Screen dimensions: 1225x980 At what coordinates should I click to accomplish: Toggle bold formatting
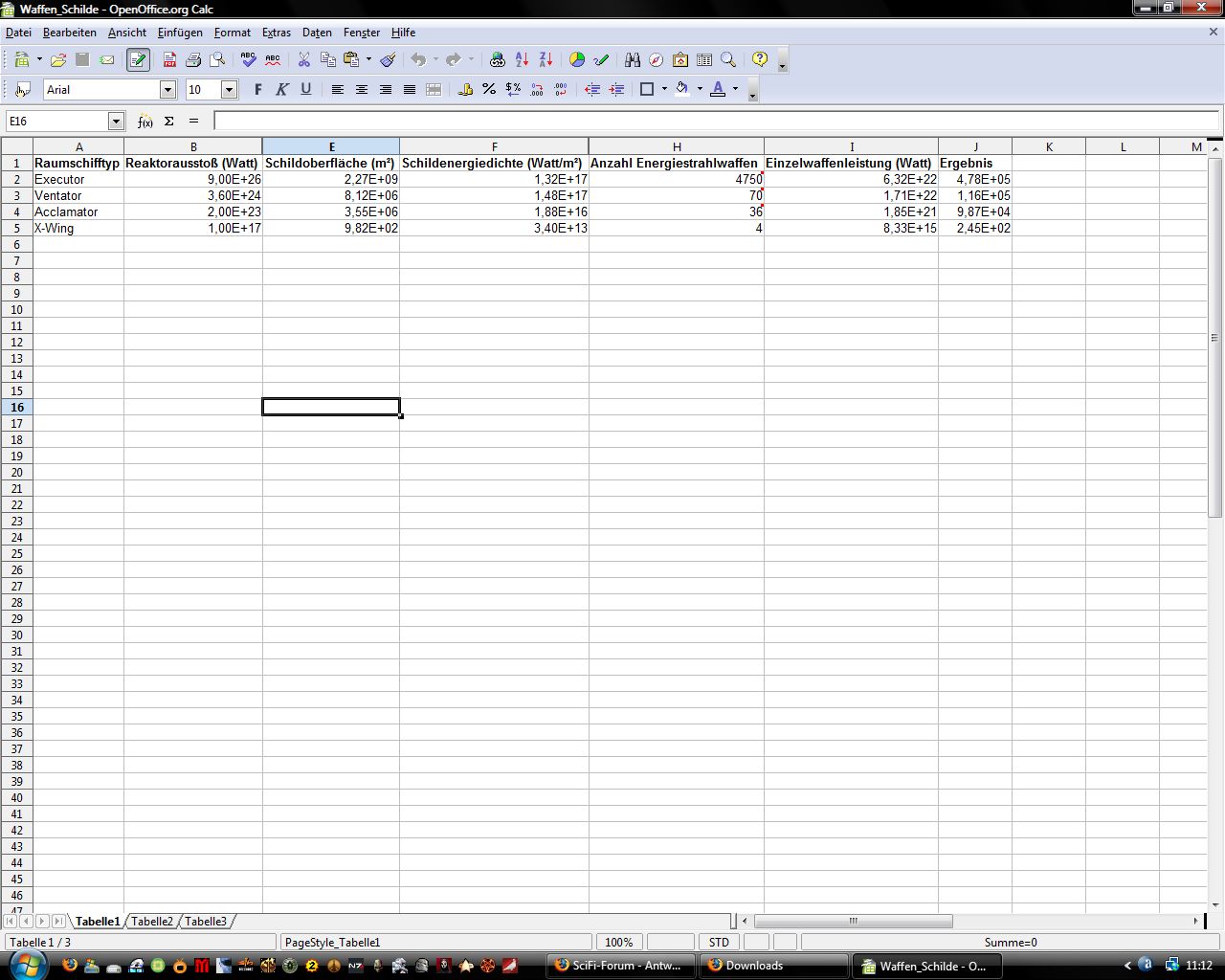coord(257,89)
